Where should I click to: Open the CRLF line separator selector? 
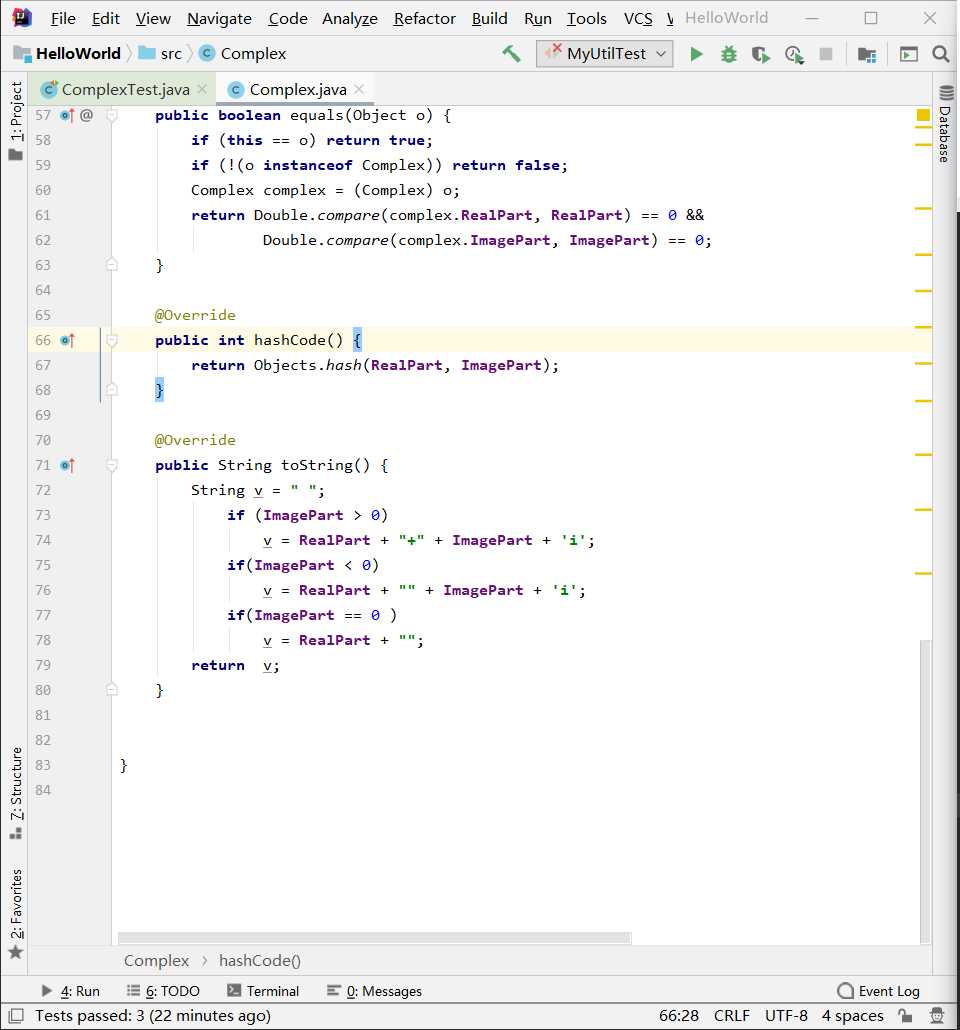point(731,1016)
